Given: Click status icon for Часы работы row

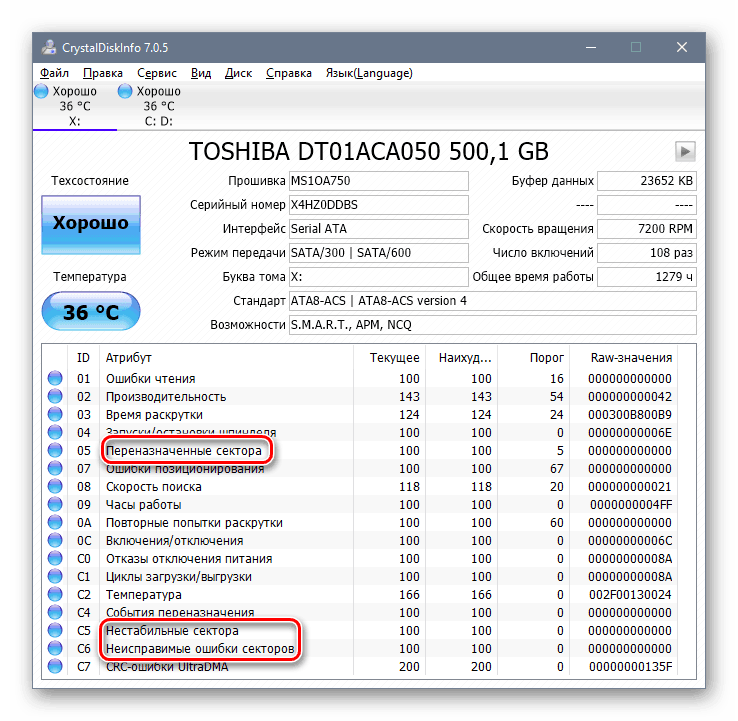Looking at the screenshot, I should 55,505.
